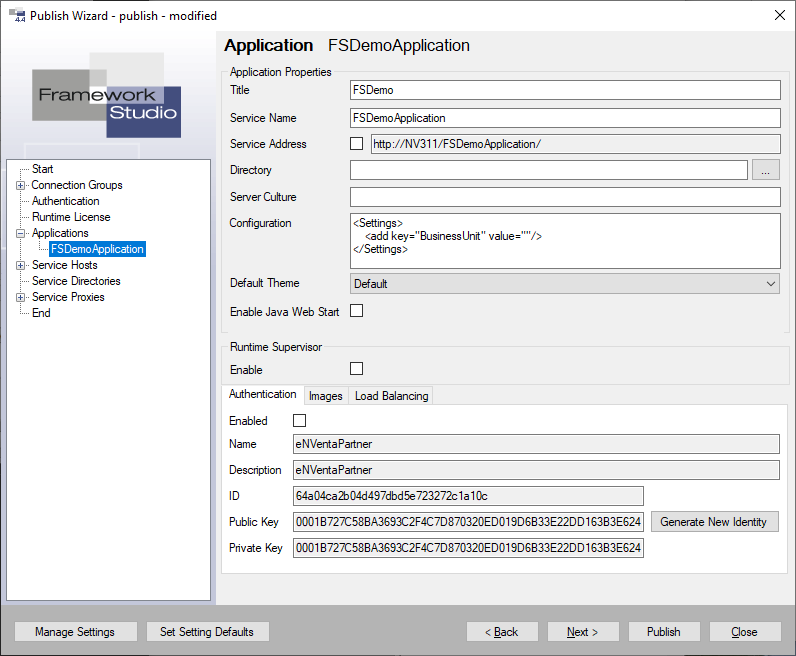Select FSDemoApplication tree node
796x656 pixels.
tap(97, 249)
